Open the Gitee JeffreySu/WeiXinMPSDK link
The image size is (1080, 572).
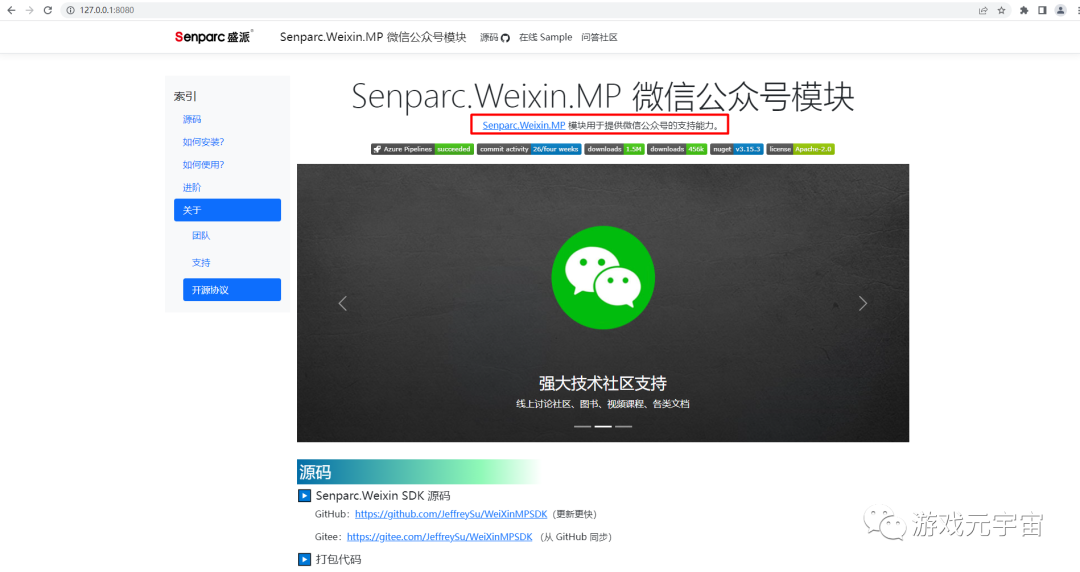(x=439, y=537)
